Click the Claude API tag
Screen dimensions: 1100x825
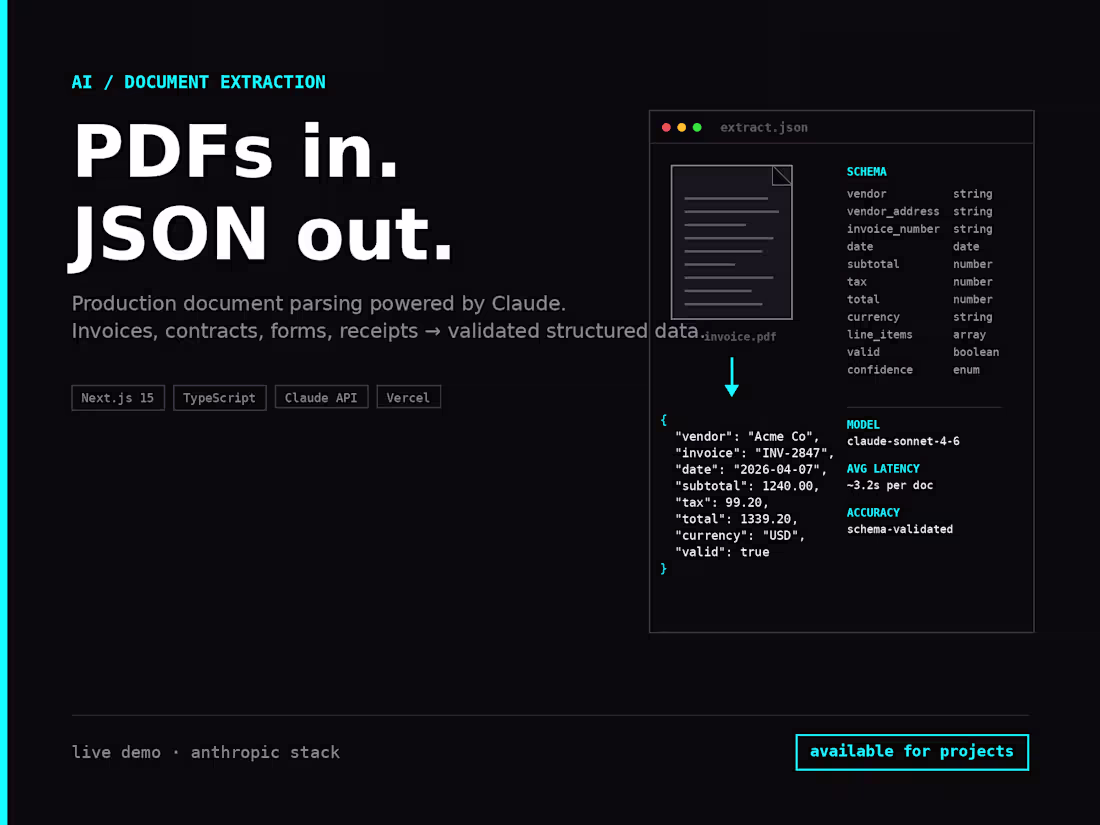tap(321, 397)
